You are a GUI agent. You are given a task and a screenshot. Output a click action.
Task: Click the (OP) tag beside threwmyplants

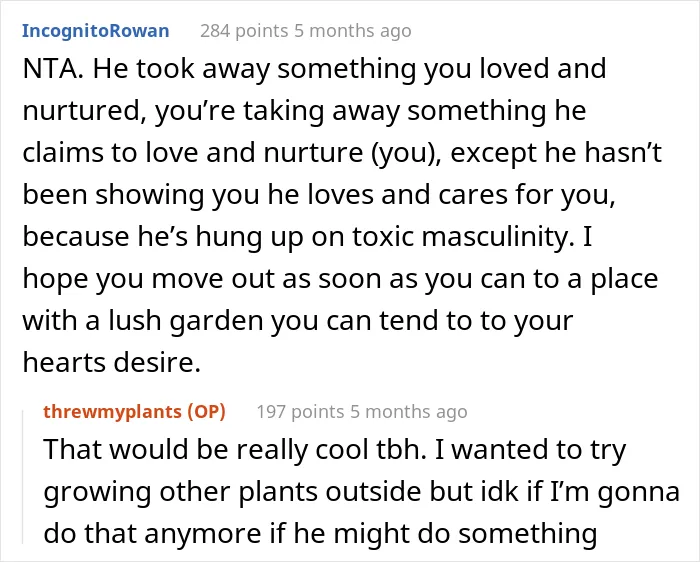point(206,412)
